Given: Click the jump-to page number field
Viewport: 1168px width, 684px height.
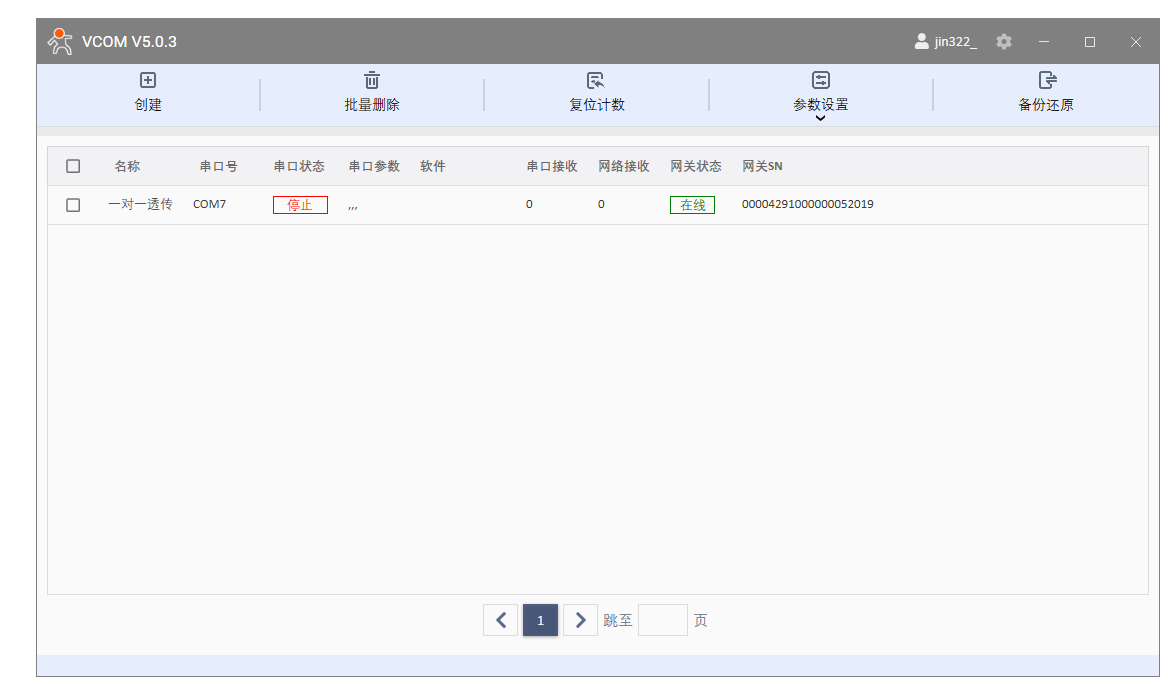Looking at the screenshot, I should tap(662, 620).
